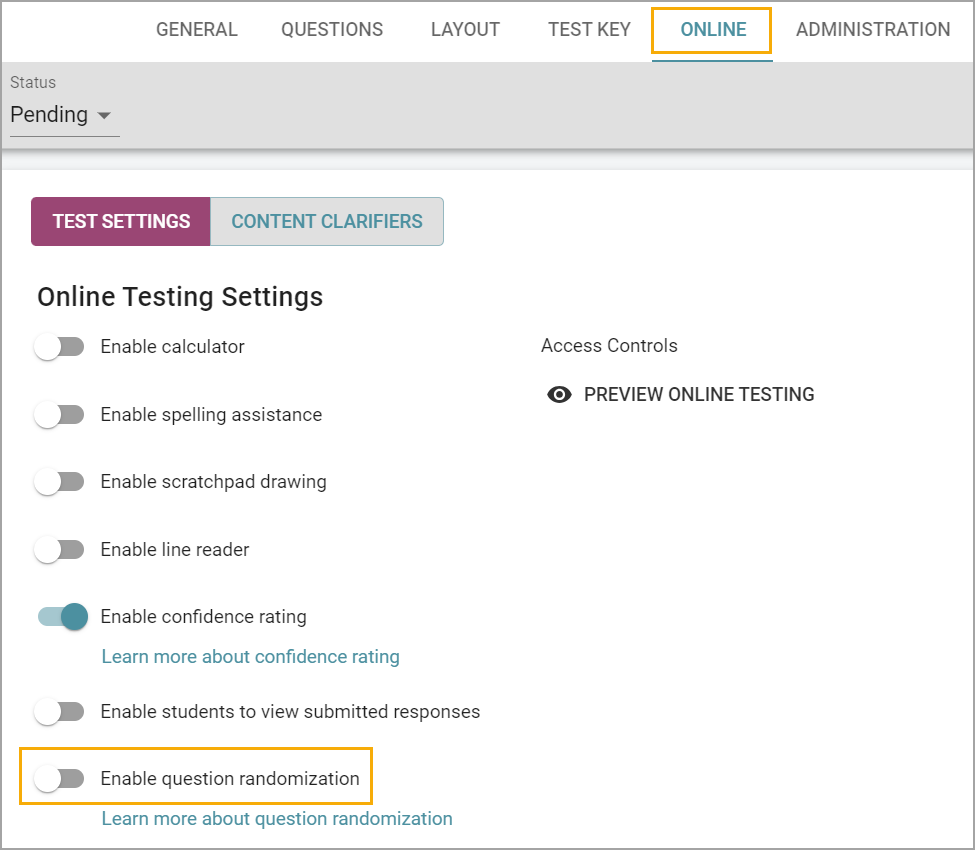The image size is (975, 850).
Task: Open Learn more about confidence rating link
Action: tap(251, 657)
